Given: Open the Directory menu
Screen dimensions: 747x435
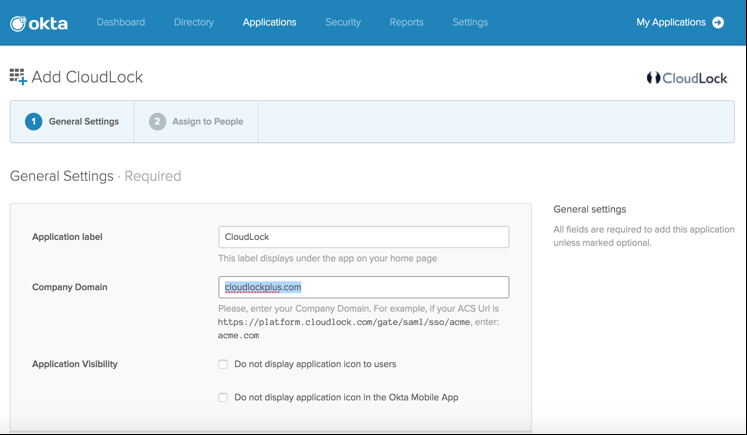Looking at the screenshot, I should (194, 22).
